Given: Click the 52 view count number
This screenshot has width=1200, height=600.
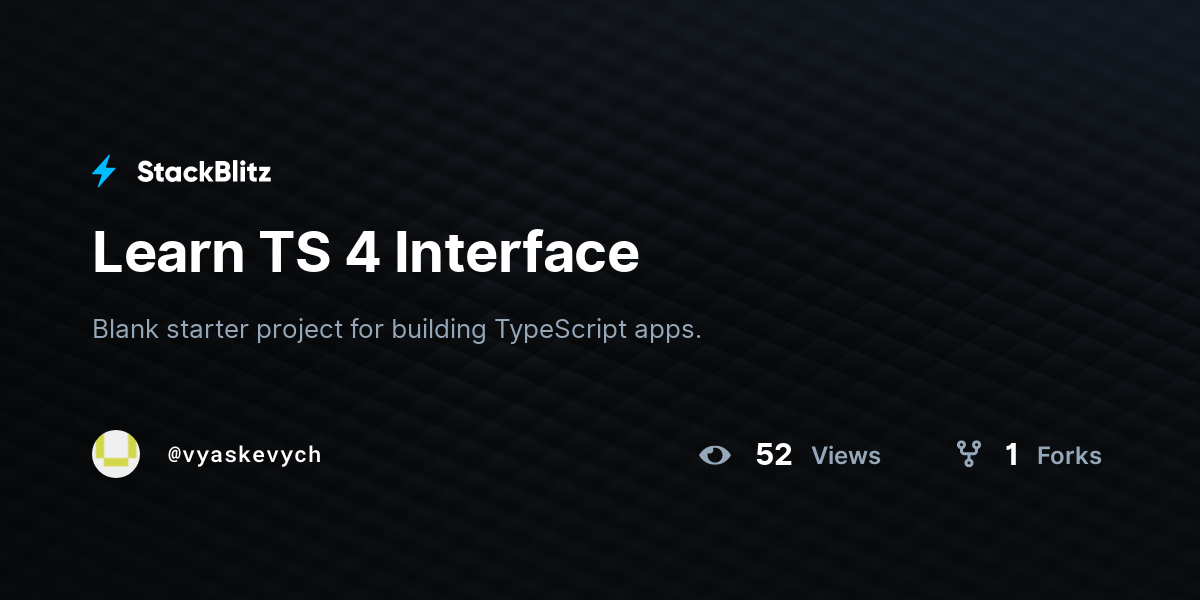Looking at the screenshot, I should pyautogui.click(x=774, y=455).
